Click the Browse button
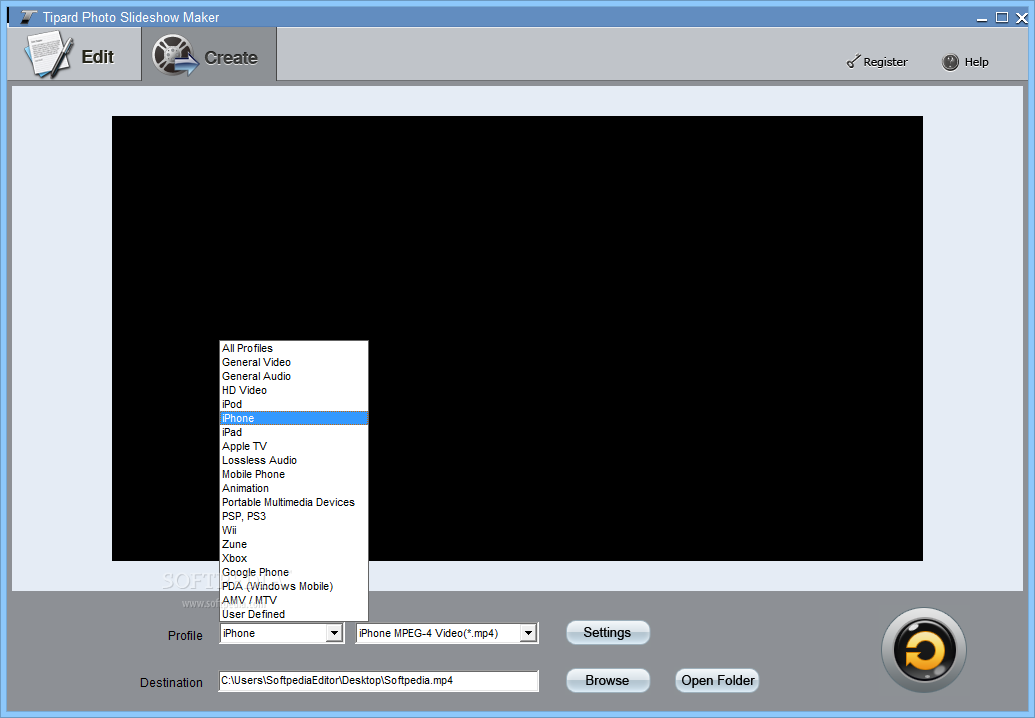Screen dimensions: 1035x718 607,680
